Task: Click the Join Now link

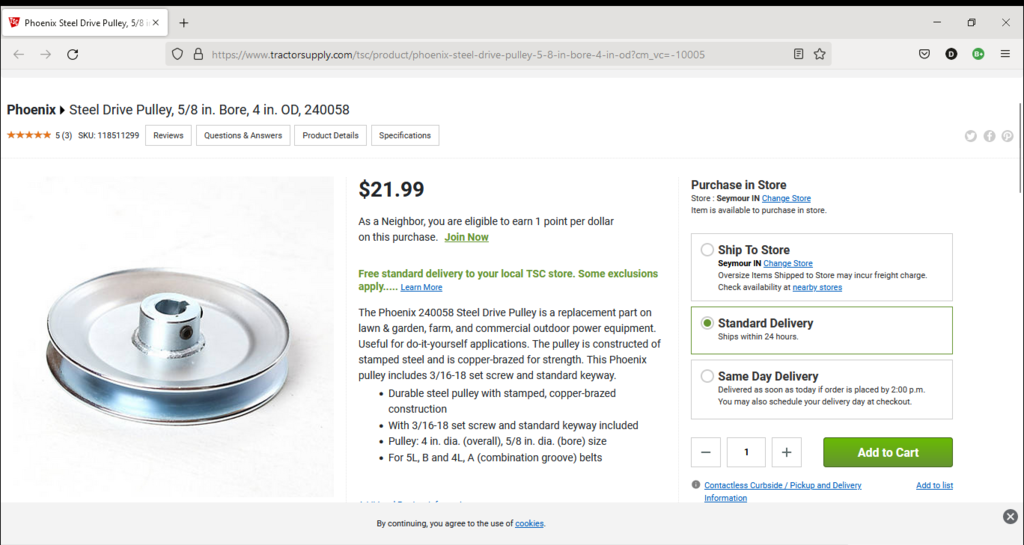Action: click(x=467, y=237)
